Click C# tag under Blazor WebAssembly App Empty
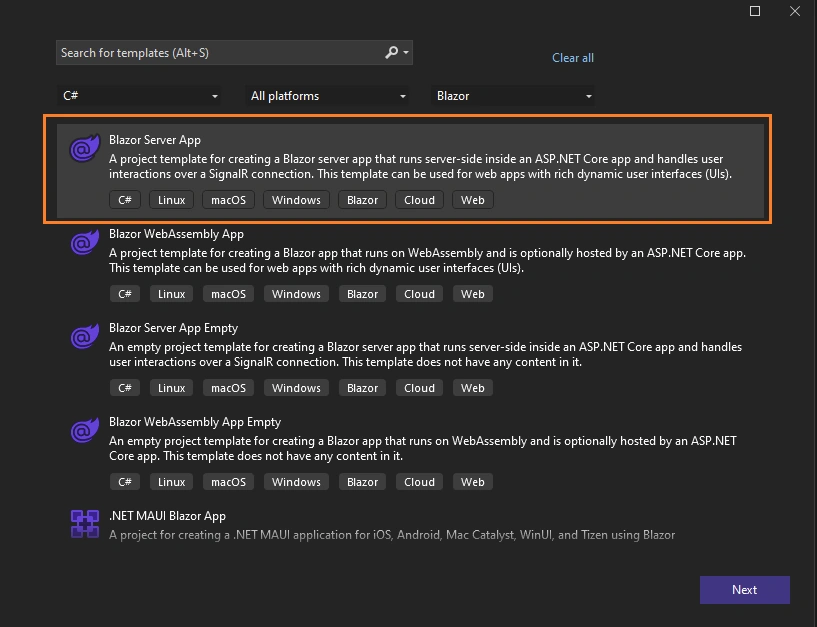The width and height of the screenshot is (817, 627). tap(125, 482)
